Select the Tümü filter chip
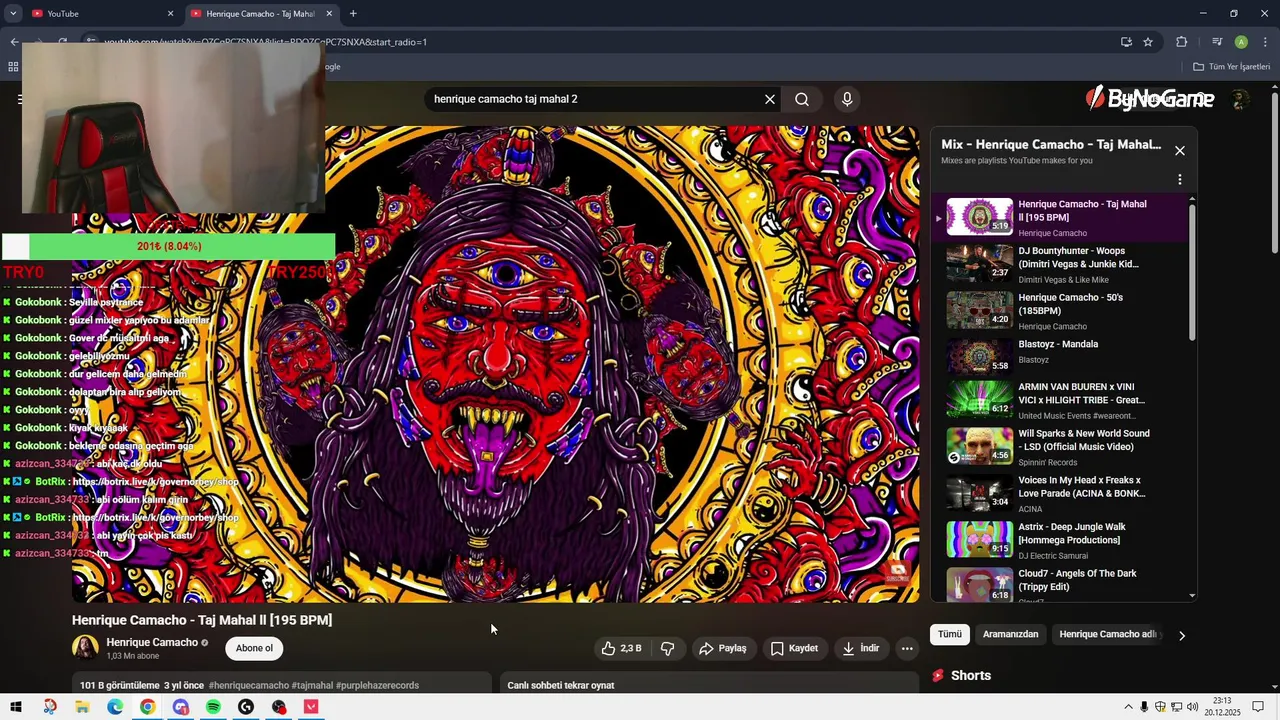Image resolution: width=1280 pixels, height=720 pixels. [949, 634]
